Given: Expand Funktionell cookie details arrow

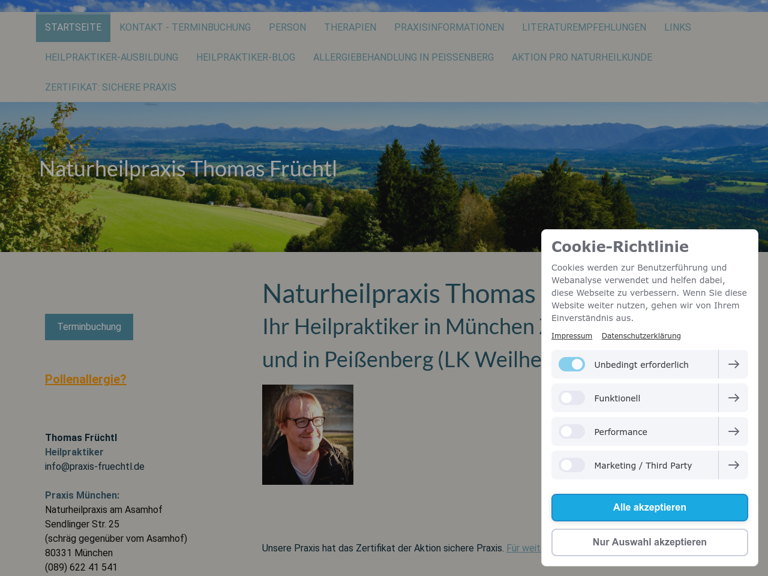Looking at the screenshot, I should (x=733, y=398).
